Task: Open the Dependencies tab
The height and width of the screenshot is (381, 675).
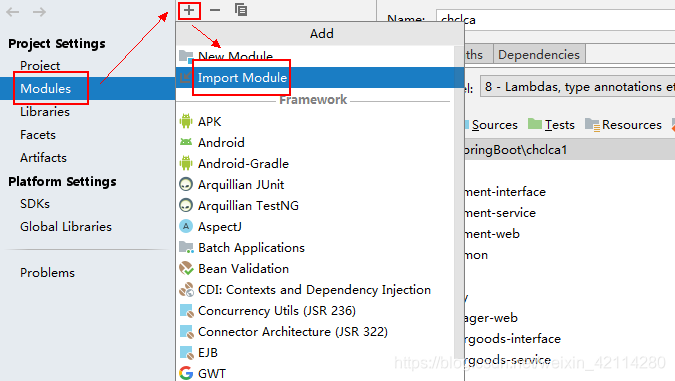Action: coord(539,55)
